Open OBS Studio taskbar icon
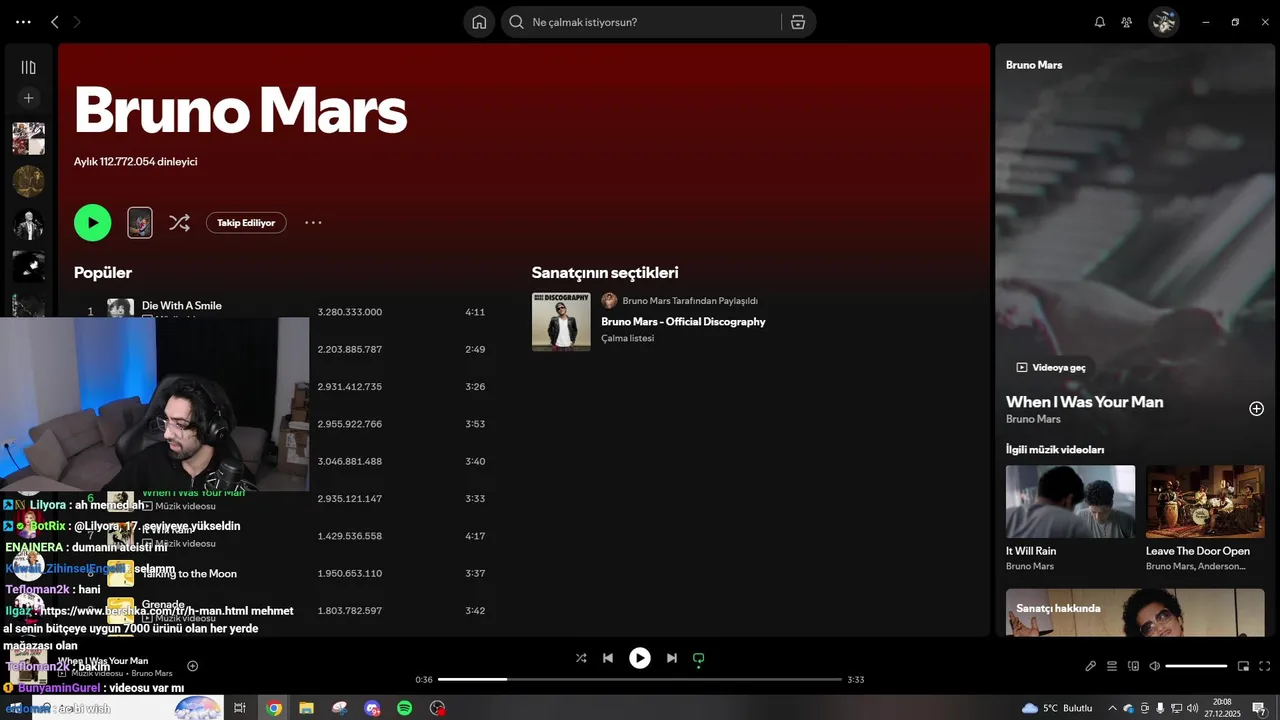The height and width of the screenshot is (720, 1280). [437, 708]
